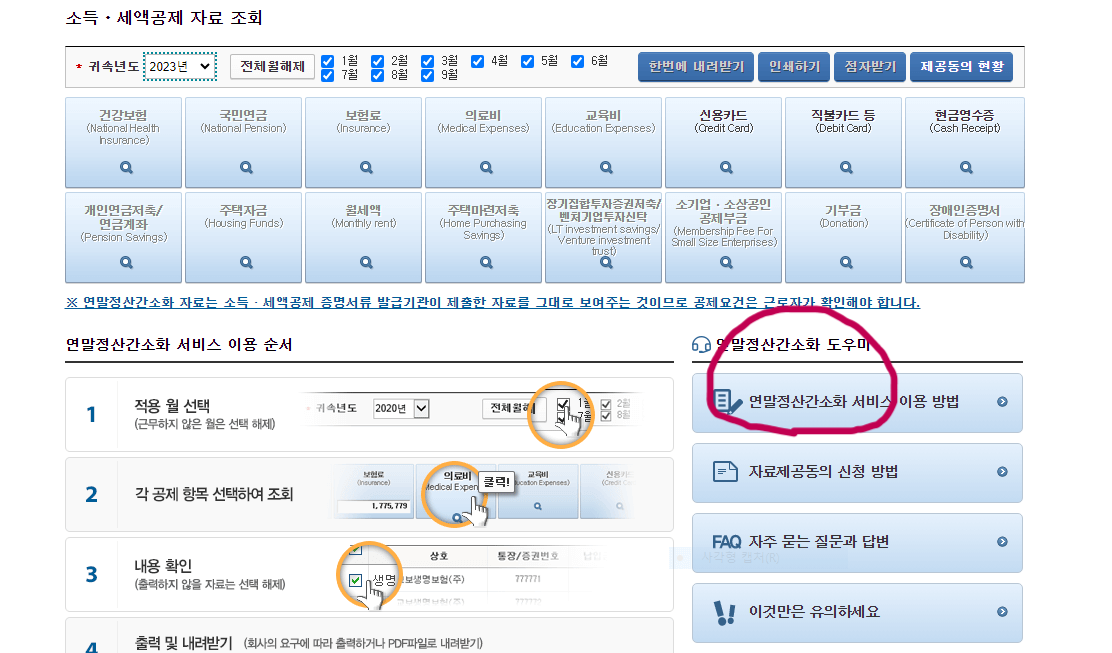Screen dimensions: 1112x653
Task: Click magnifier icon on 신용카드 tile
Action: click(x=725, y=167)
